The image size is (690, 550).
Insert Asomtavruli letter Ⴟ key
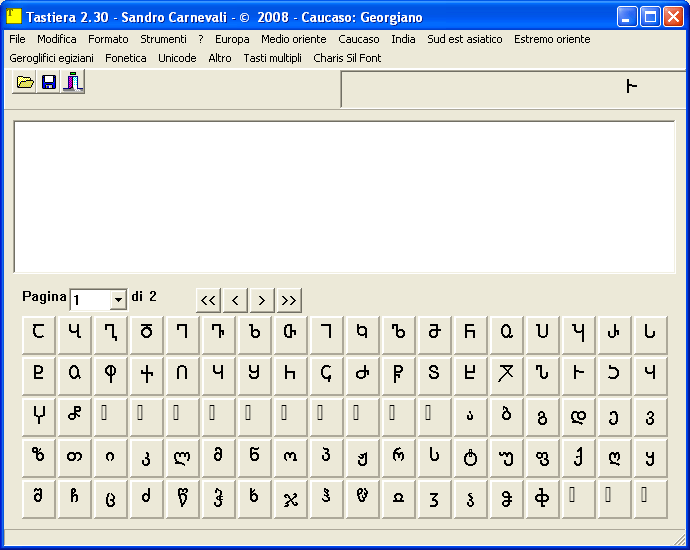(x=507, y=376)
